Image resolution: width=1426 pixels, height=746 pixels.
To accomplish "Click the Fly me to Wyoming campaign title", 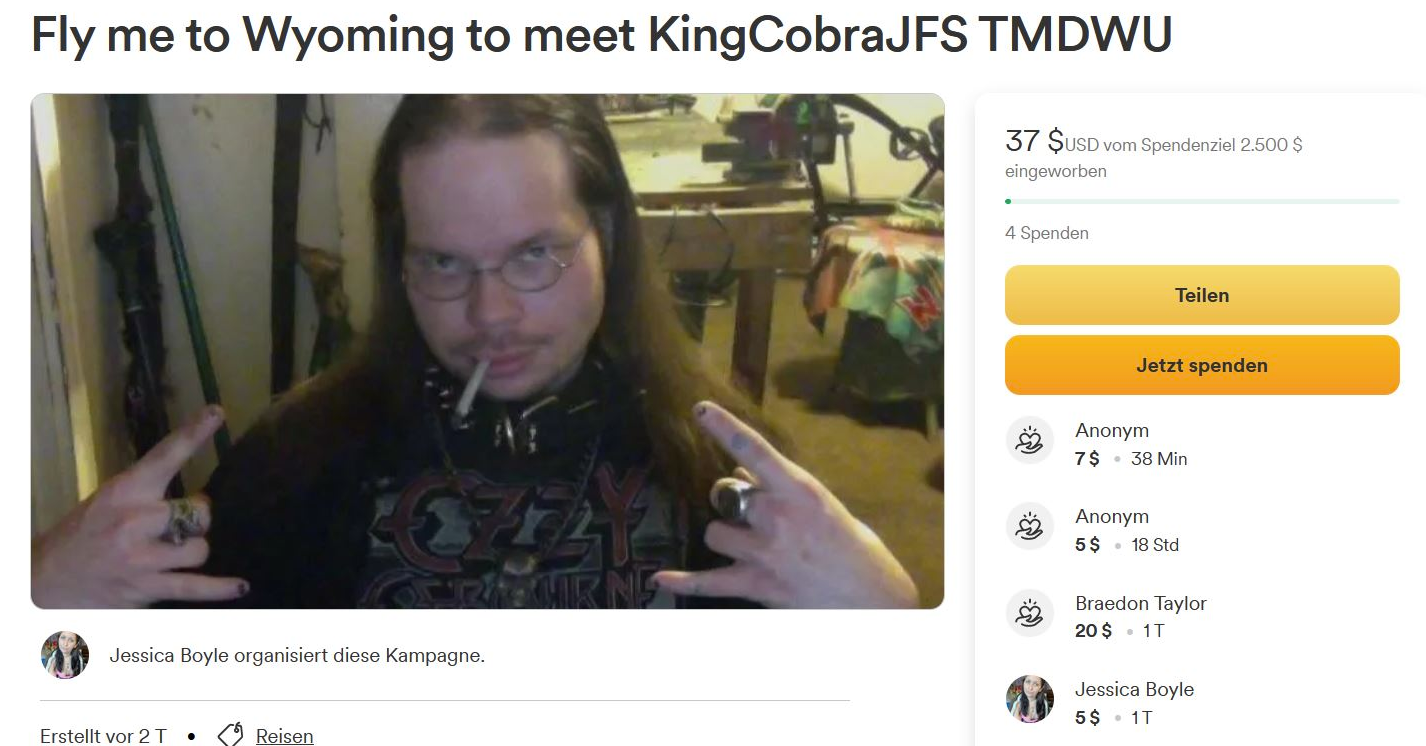I will click(x=602, y=35).
